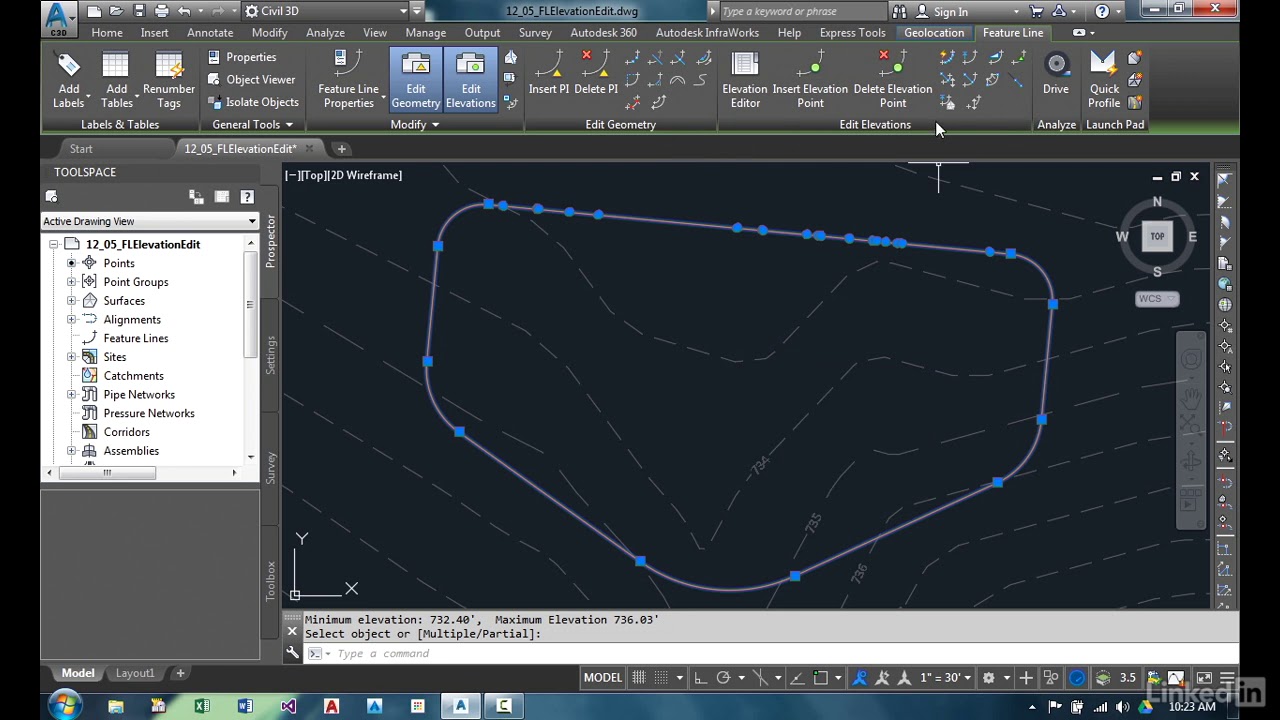Screen dimensions: 1280x720
Task: Select Catchments in Prospector tree
Action: 133,376
